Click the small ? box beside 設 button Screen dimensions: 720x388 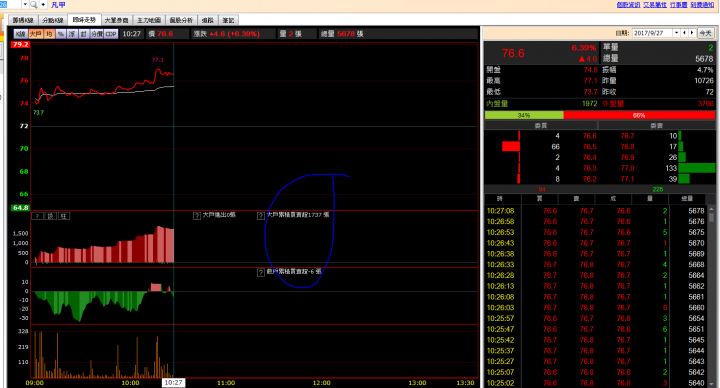(37, 216)
